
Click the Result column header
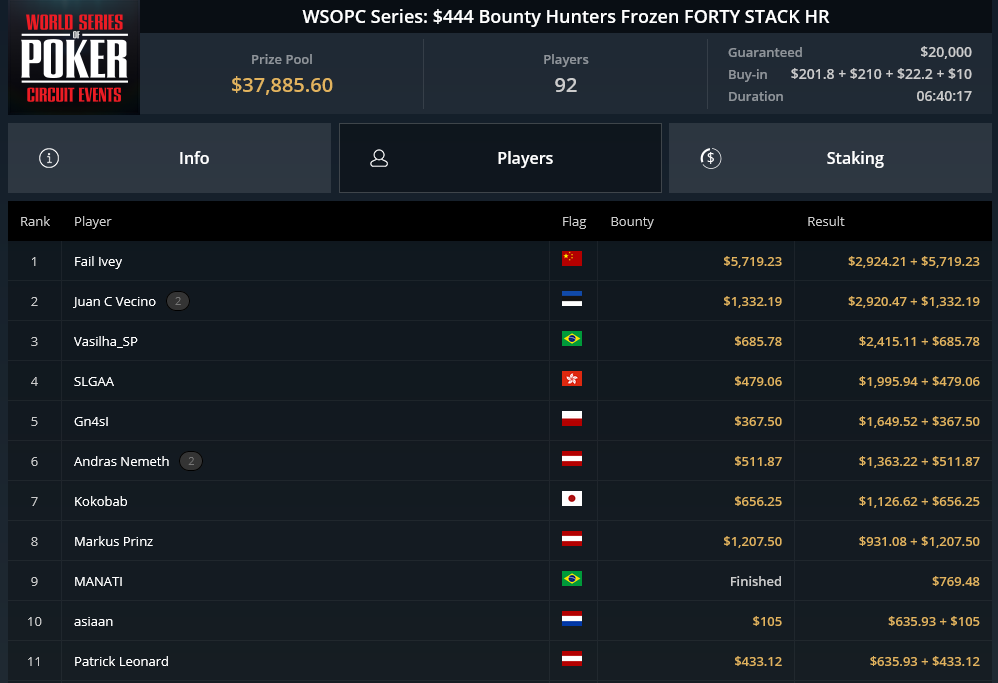(x=826, y=222)
